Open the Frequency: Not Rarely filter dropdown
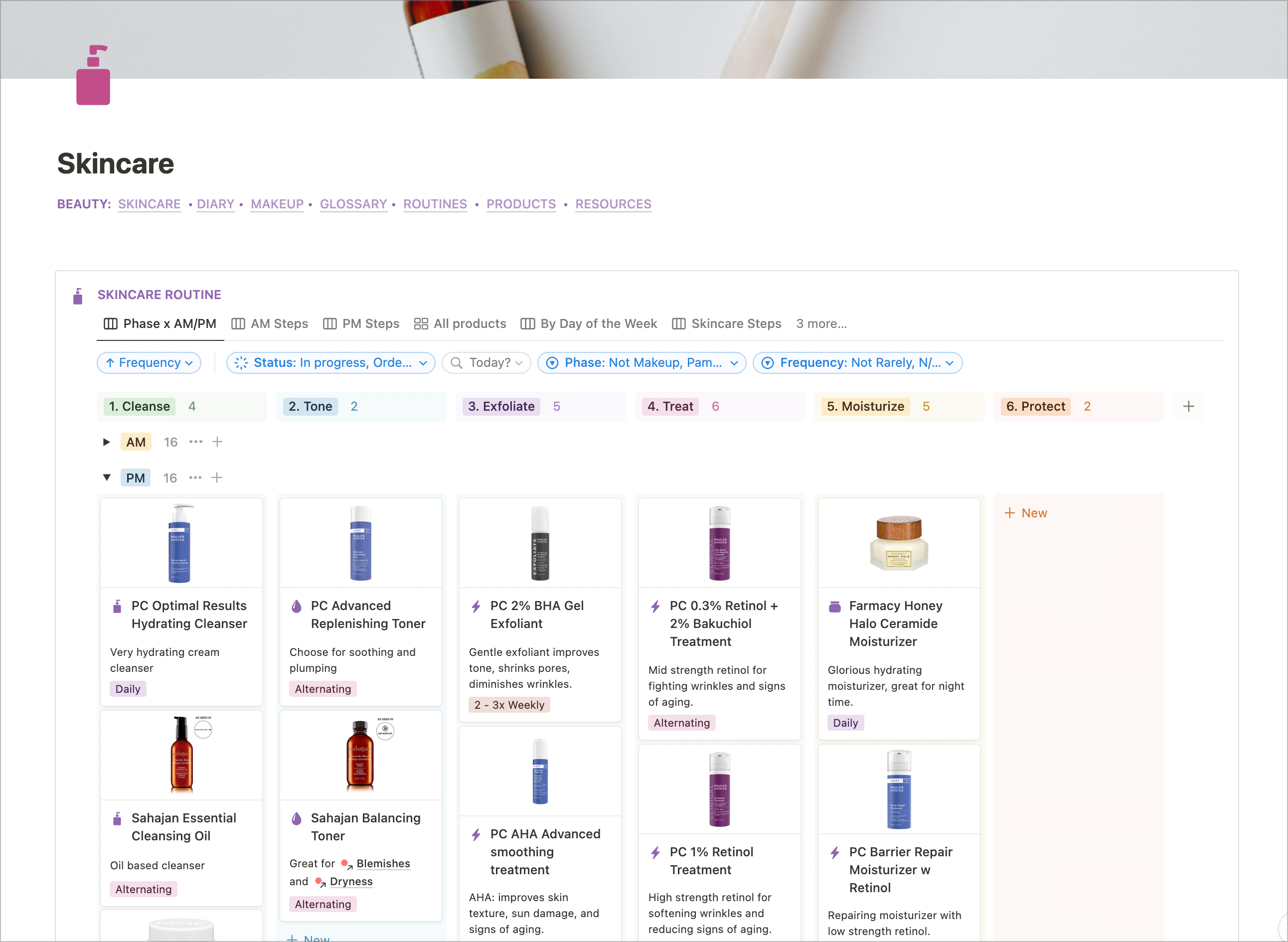 click(x=857, y=363)
